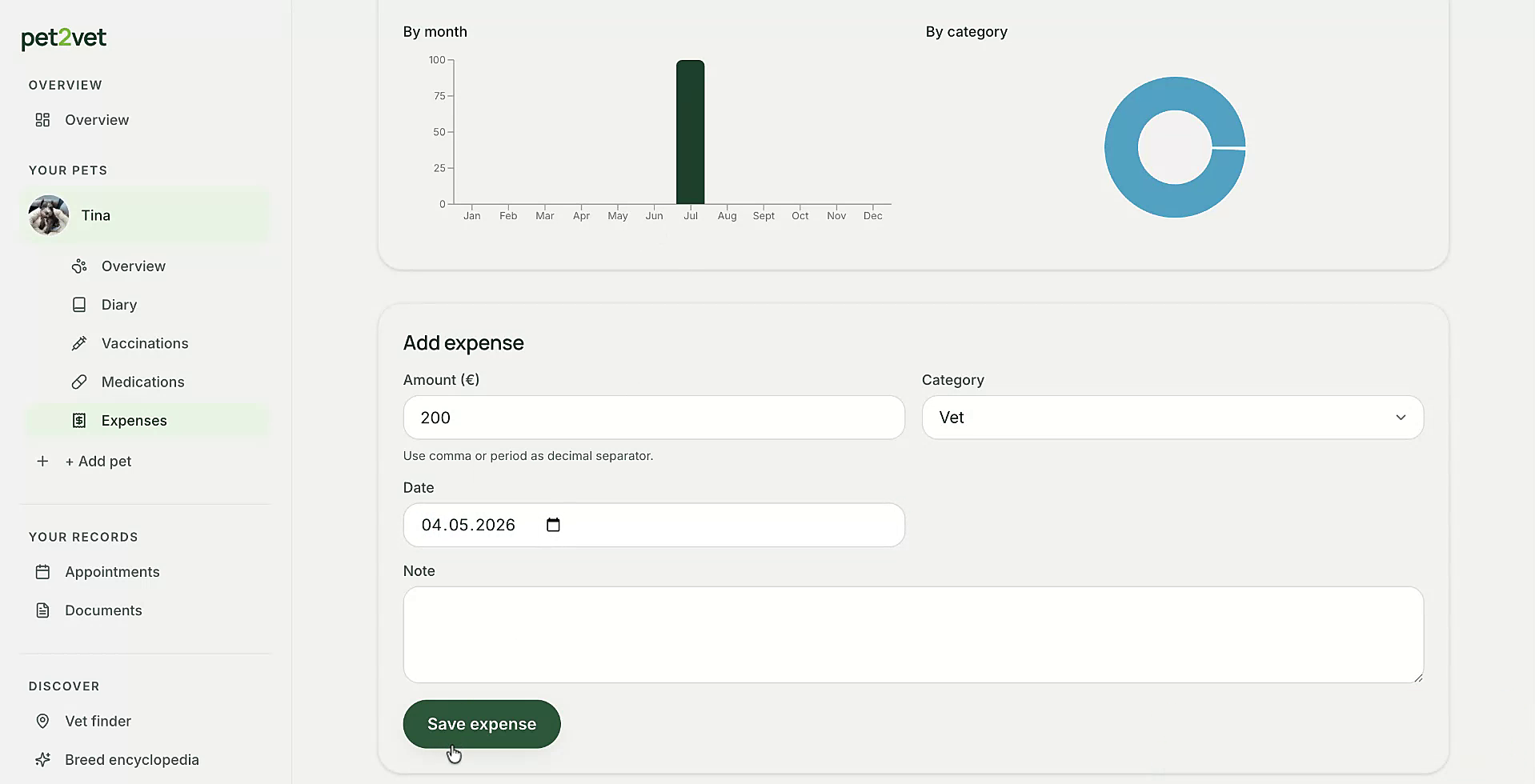
Task: Click the Diary book icon
Action: [x=79, y=305]
